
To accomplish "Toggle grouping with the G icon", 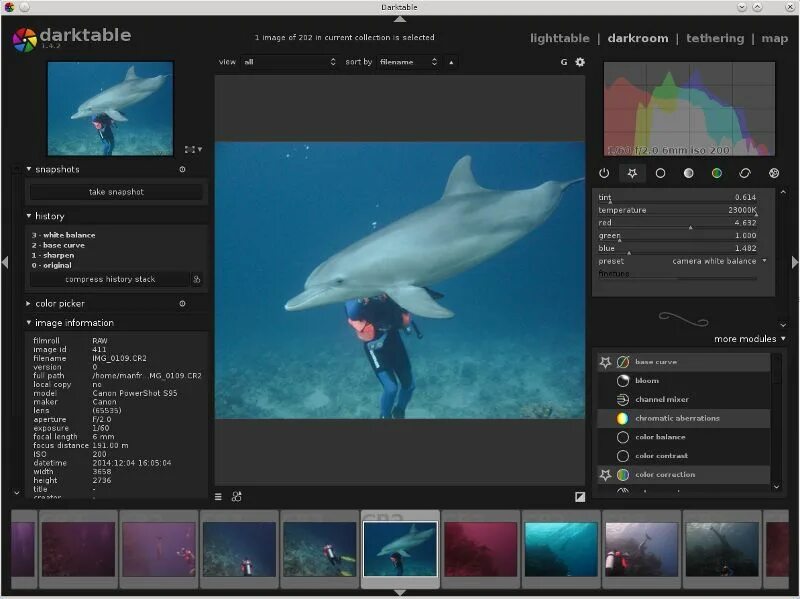I will pyautogui.click(x=564, y=62).
